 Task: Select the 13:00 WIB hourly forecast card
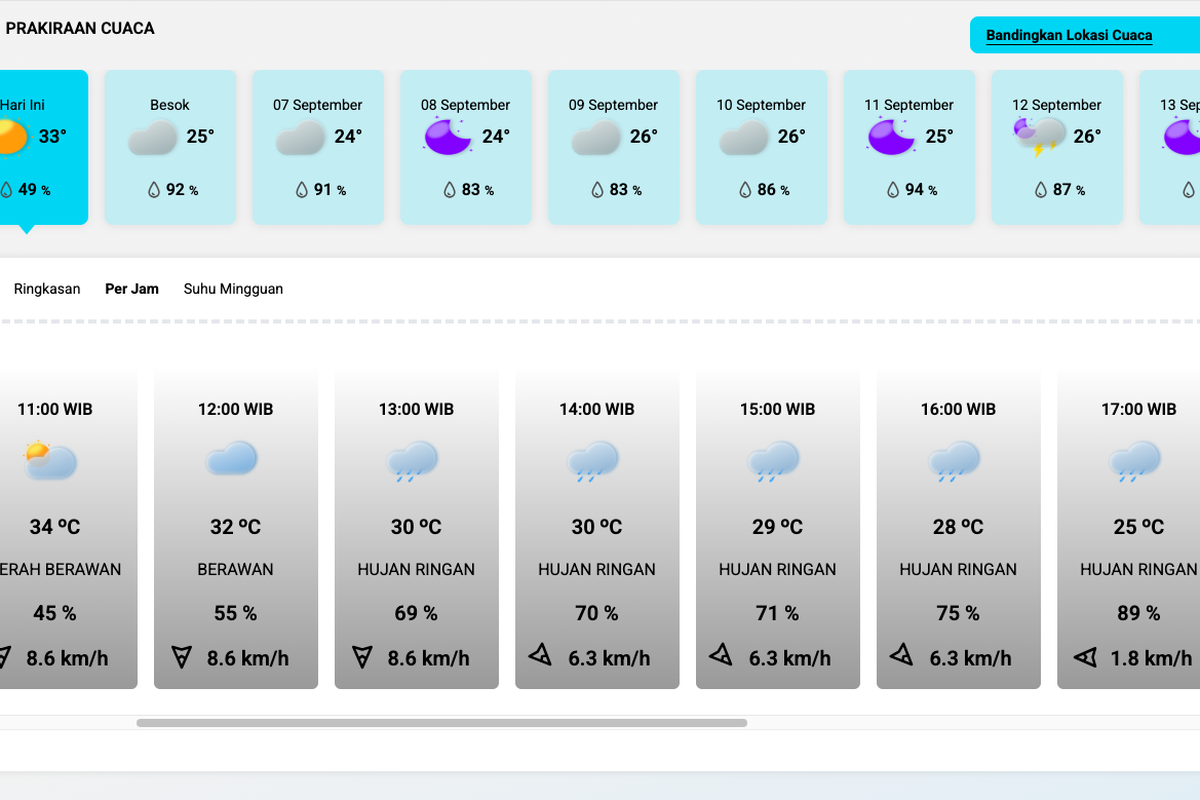tap(416, 528)
